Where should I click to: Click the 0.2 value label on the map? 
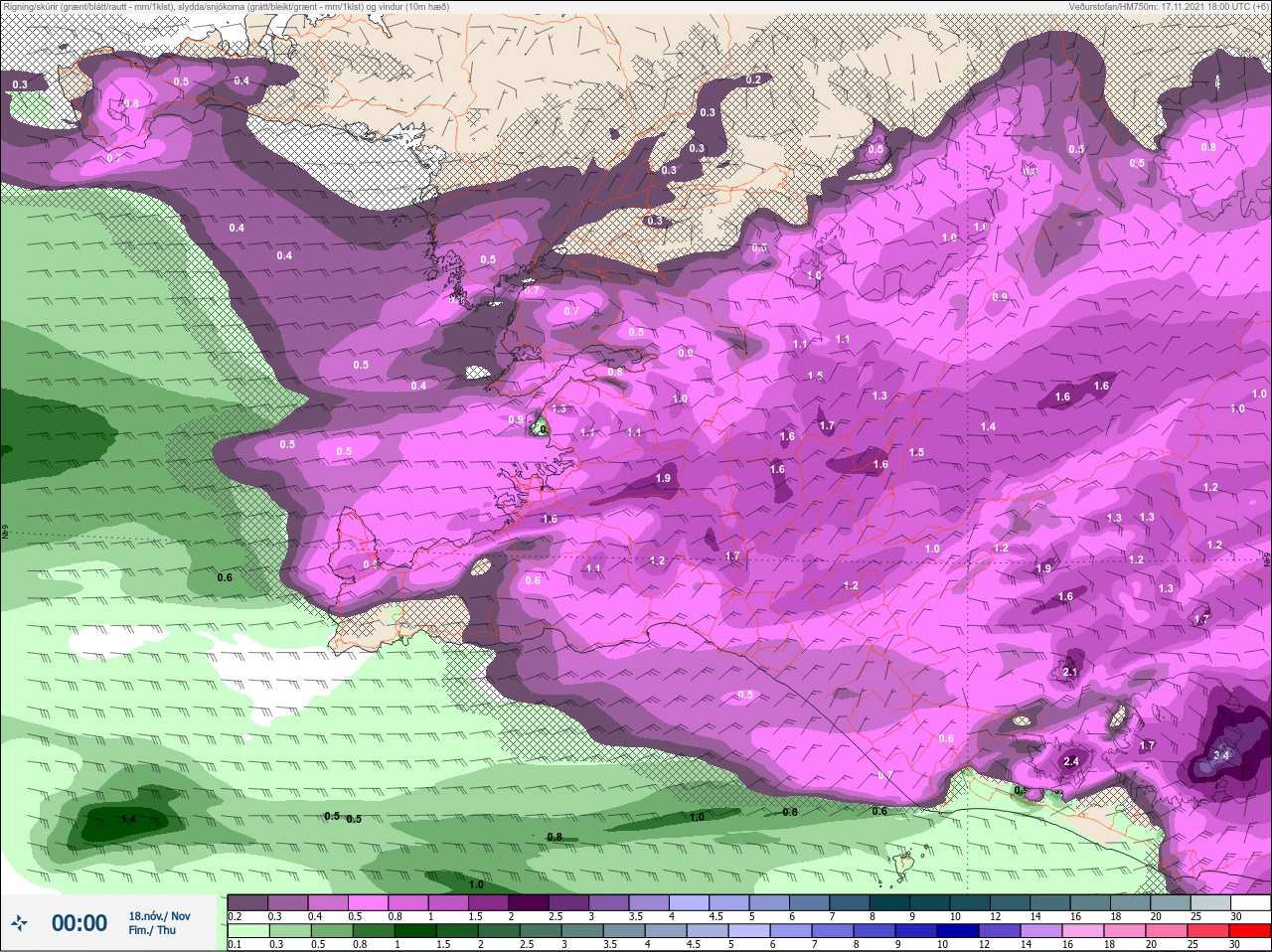(753, 79)
